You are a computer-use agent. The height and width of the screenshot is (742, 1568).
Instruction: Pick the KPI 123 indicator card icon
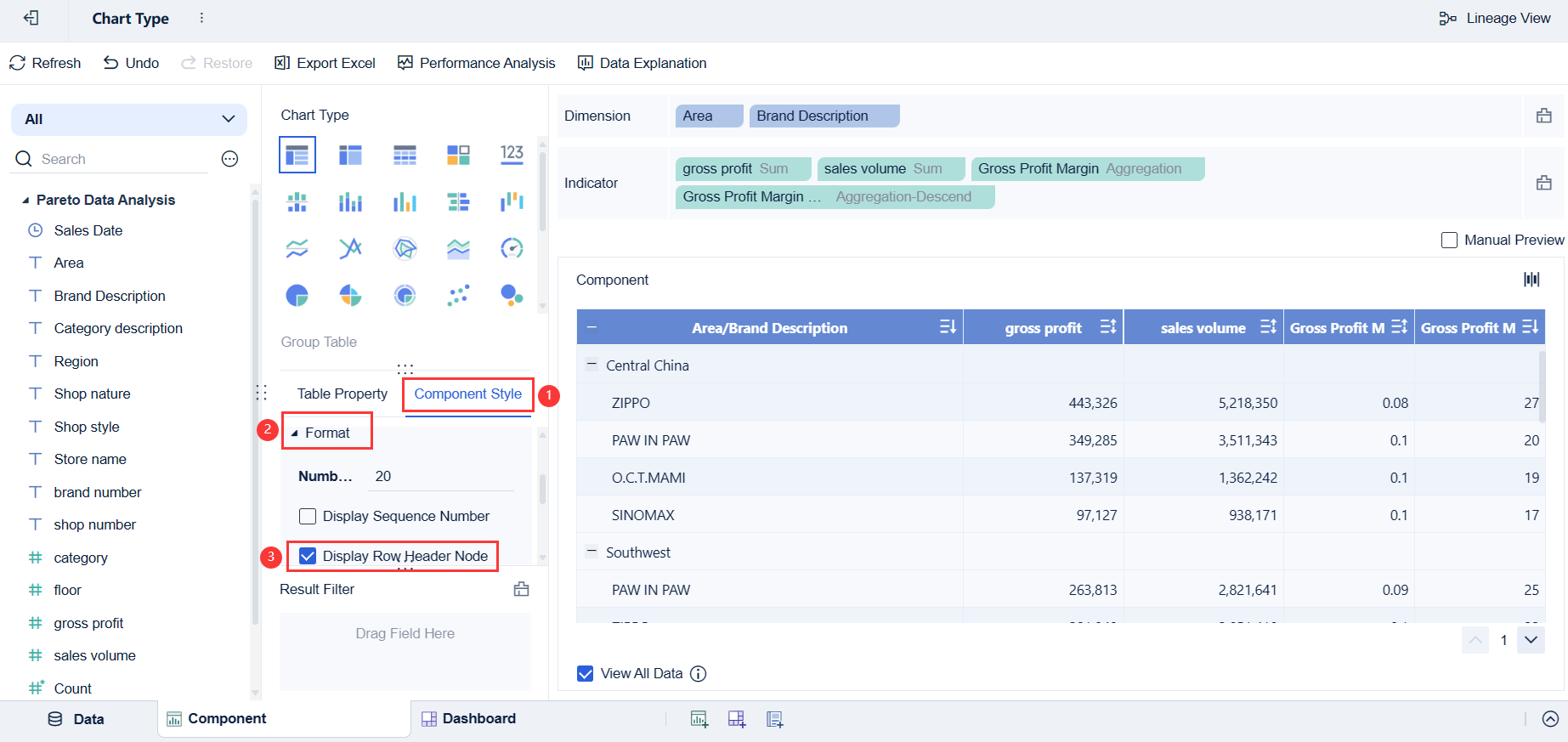point(512,154)
